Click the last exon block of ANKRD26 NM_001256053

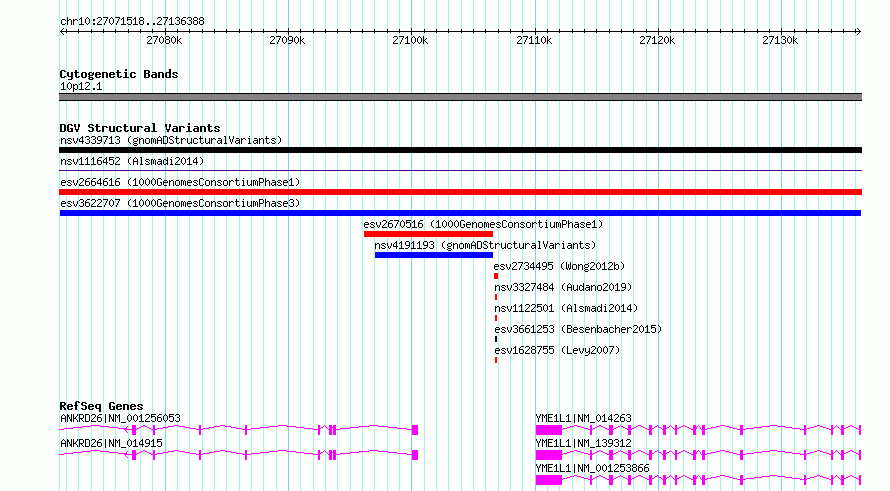click(415, 430)
